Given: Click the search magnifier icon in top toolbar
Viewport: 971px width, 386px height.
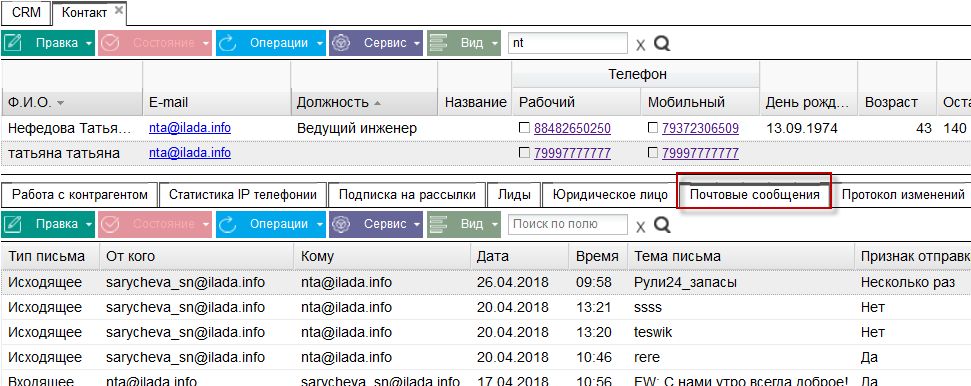Looking at the screenshot, I should tap(662, 43).
